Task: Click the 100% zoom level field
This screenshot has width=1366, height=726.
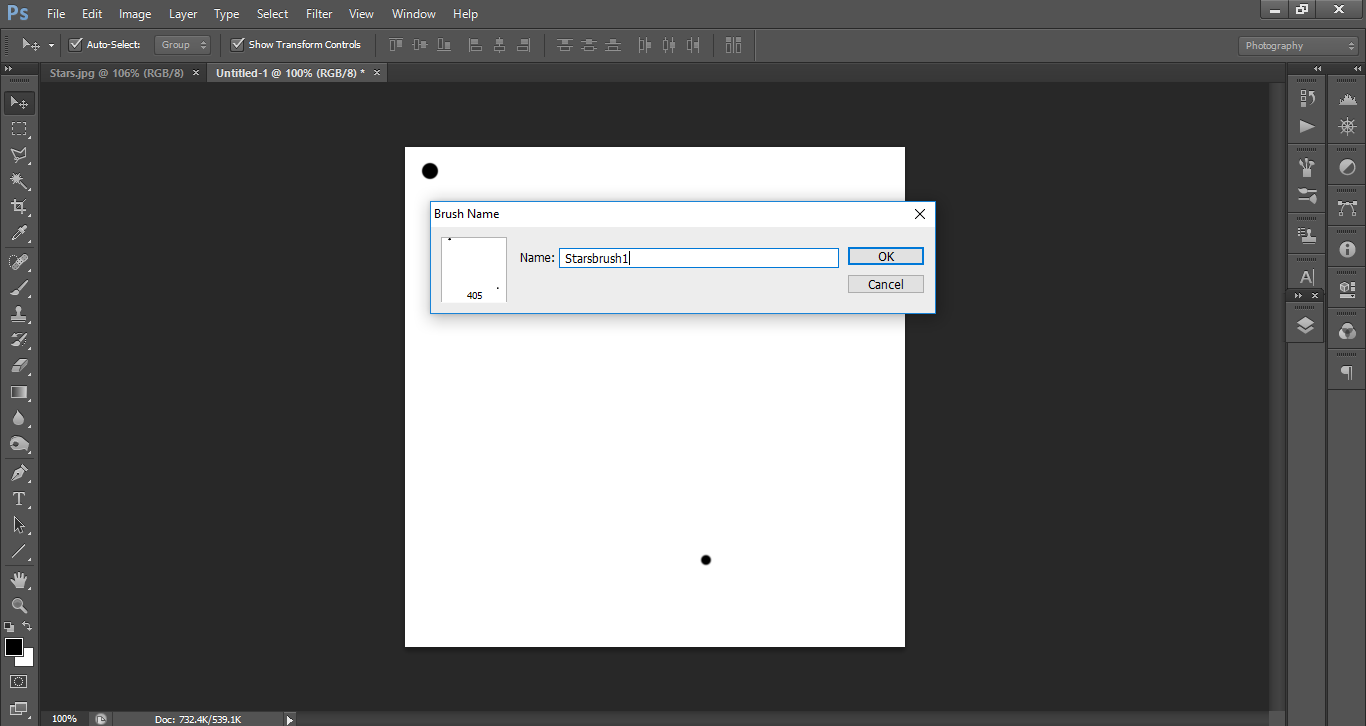Action: (x=65, y=719)
